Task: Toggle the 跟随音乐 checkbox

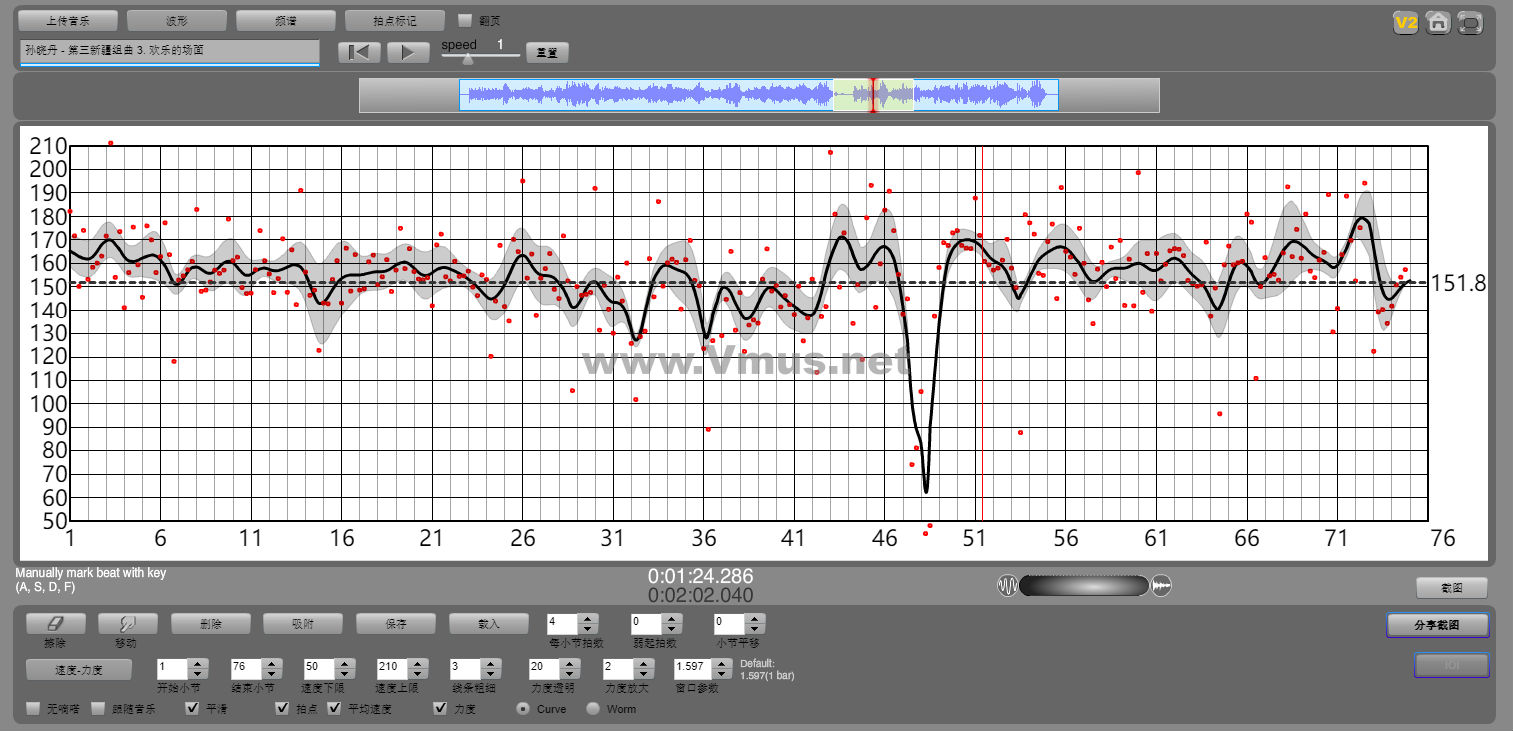Action: coord(98,709)
